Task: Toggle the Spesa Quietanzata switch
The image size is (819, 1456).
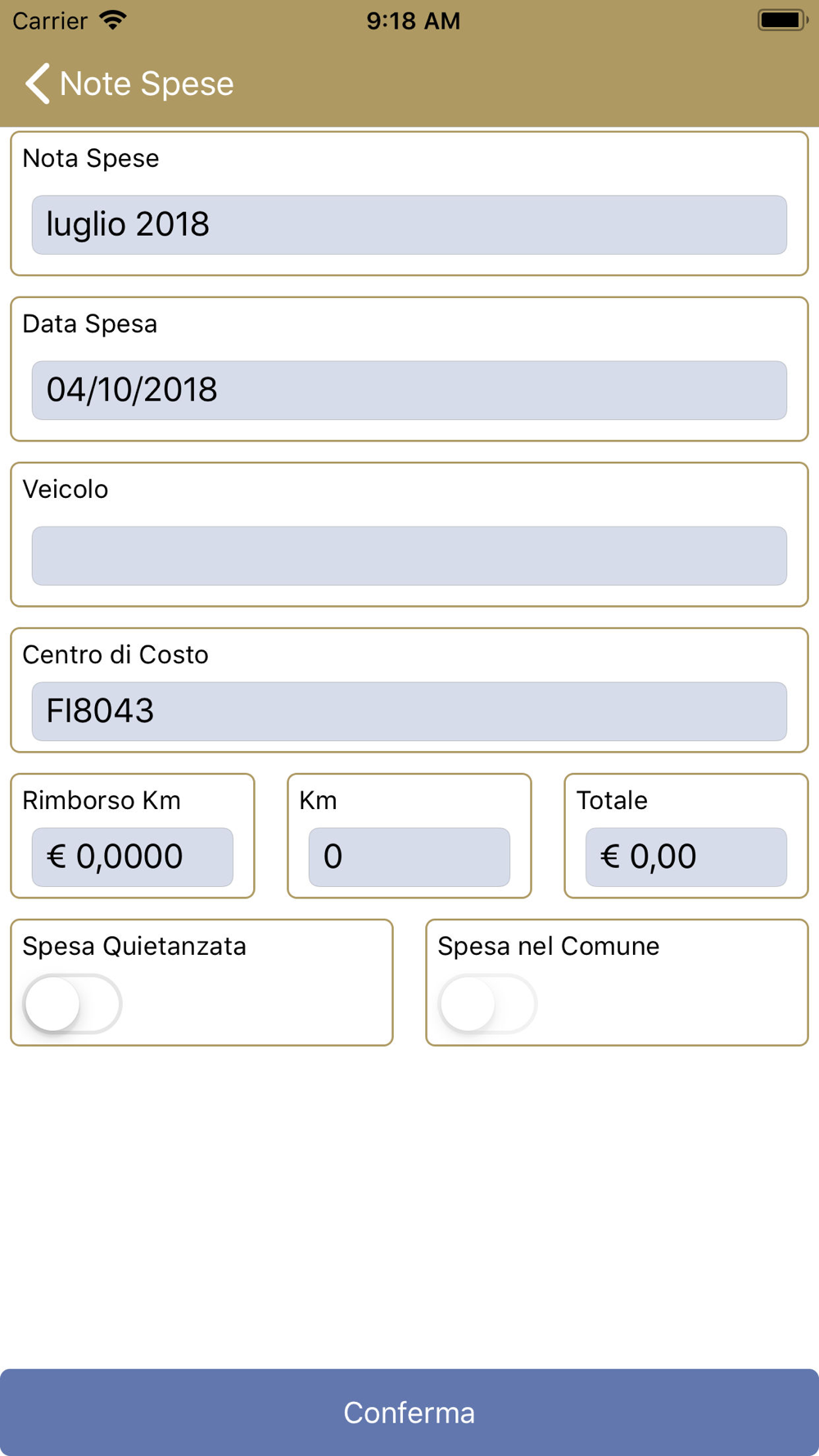Action: click(73, 1003)
